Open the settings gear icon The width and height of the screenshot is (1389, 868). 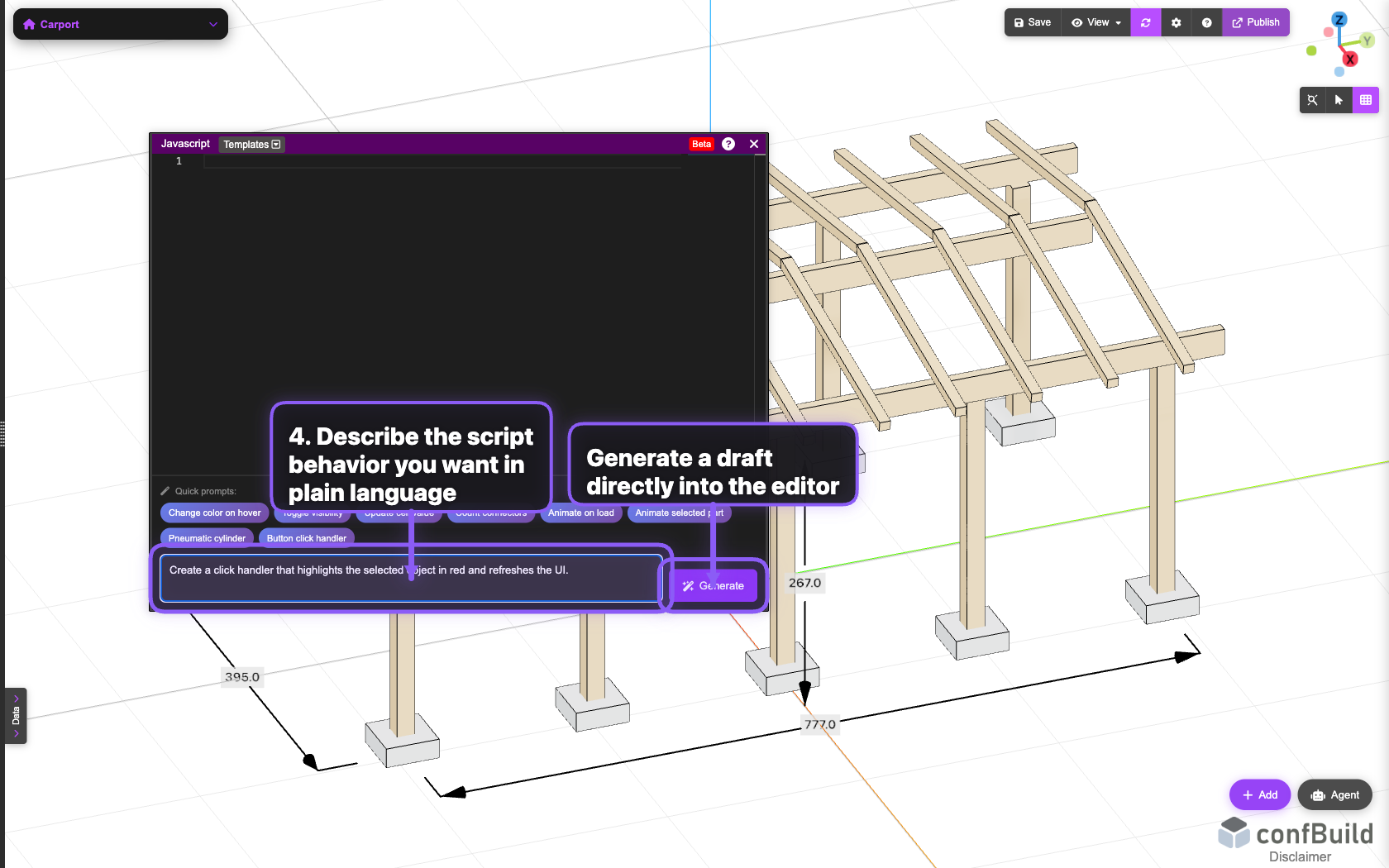(1176, 22)
